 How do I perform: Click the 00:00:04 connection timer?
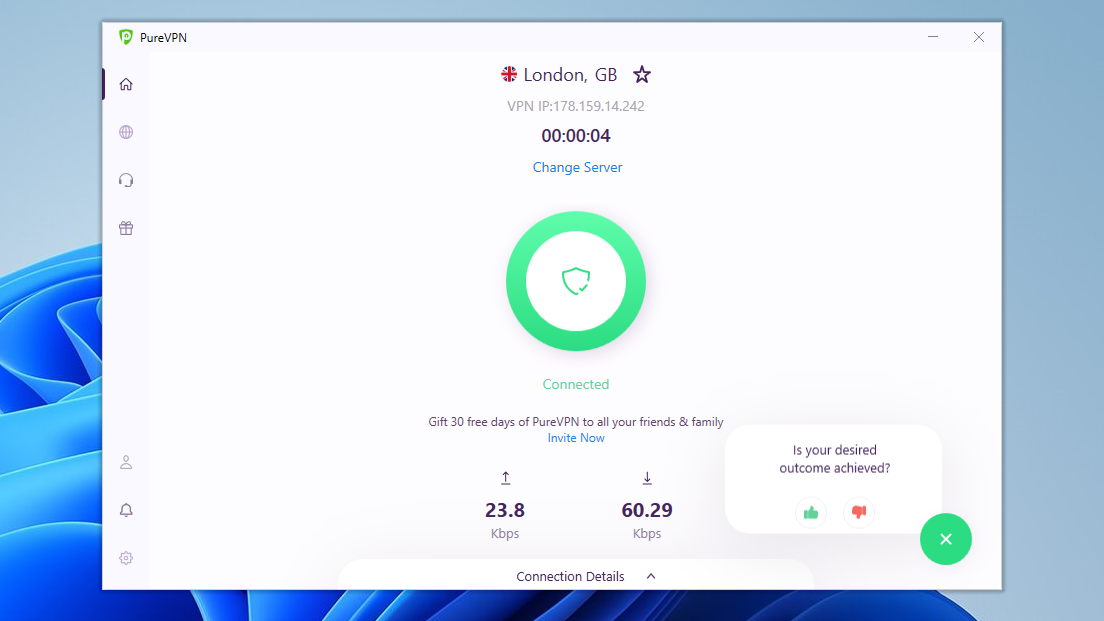click(576, 136)
